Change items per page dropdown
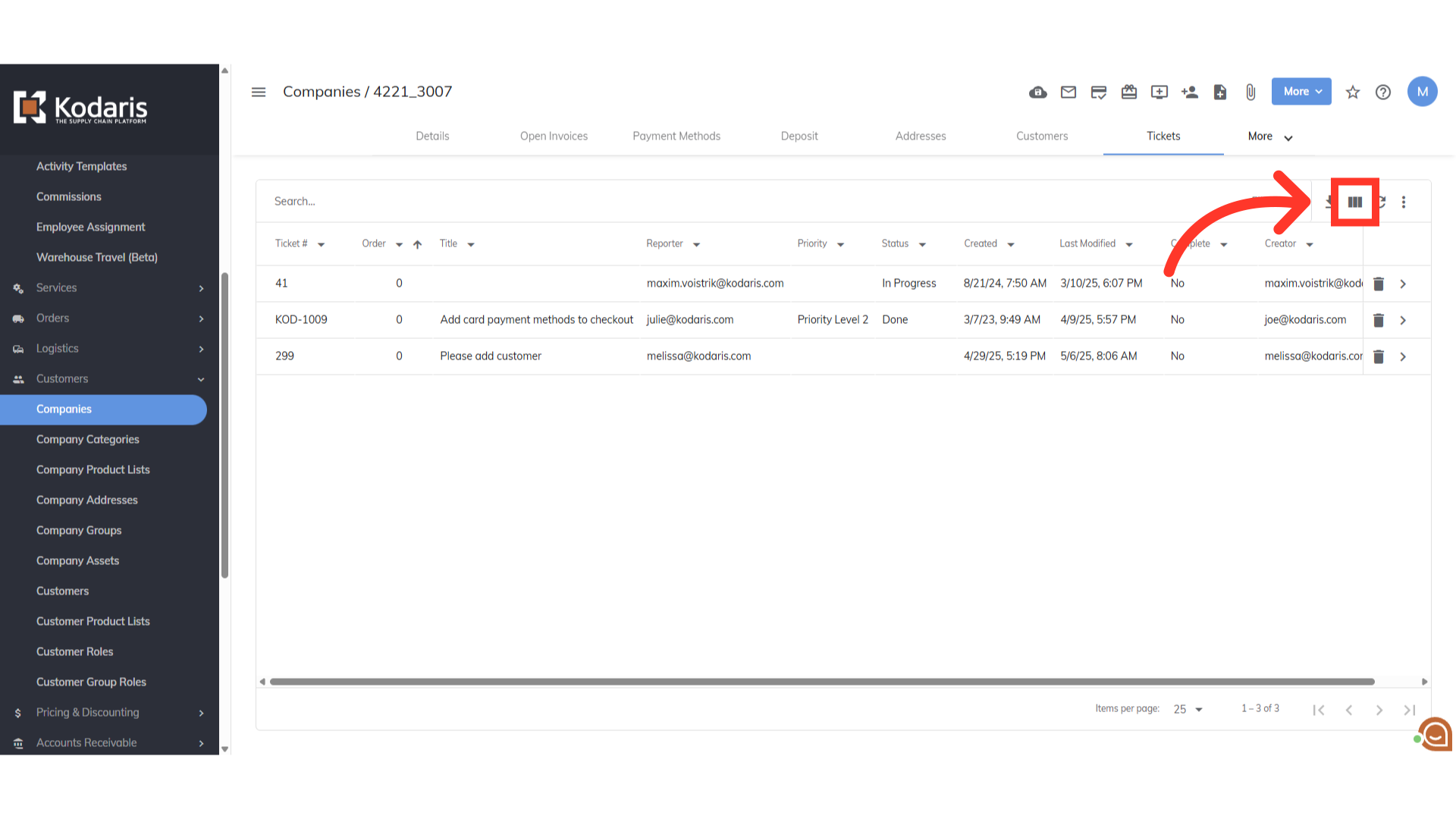The image size is (1456, 819). [x=1188, y=709]
